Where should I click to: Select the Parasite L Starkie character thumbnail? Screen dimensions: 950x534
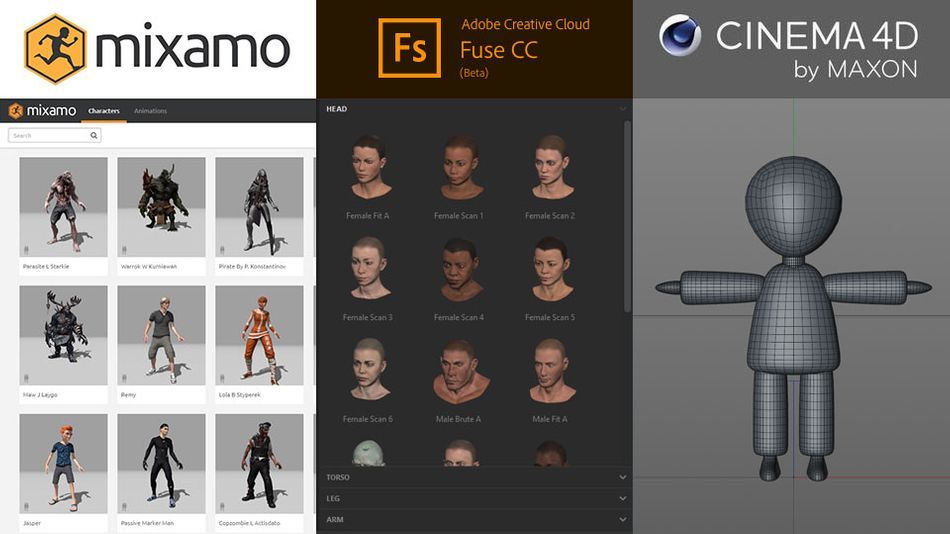click(x=64, y=207)
